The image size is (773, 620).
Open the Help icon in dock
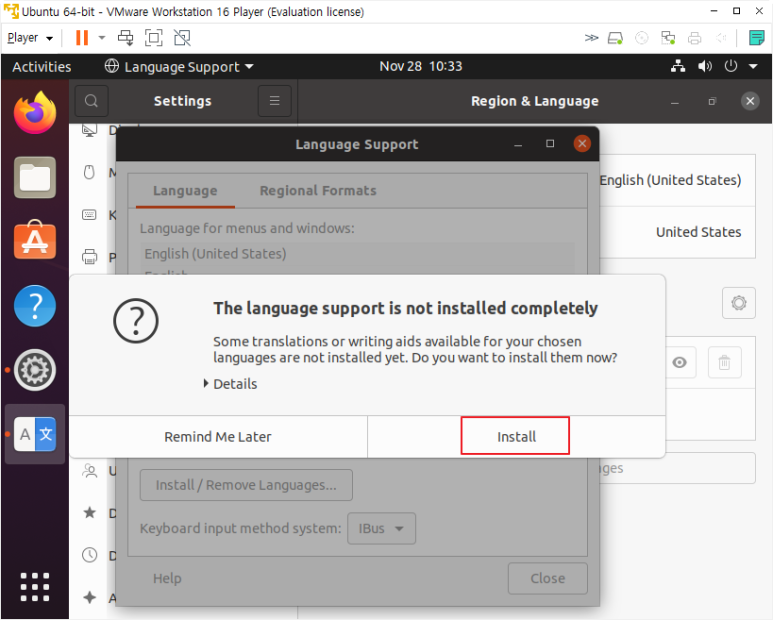click(x=35, y=306)
